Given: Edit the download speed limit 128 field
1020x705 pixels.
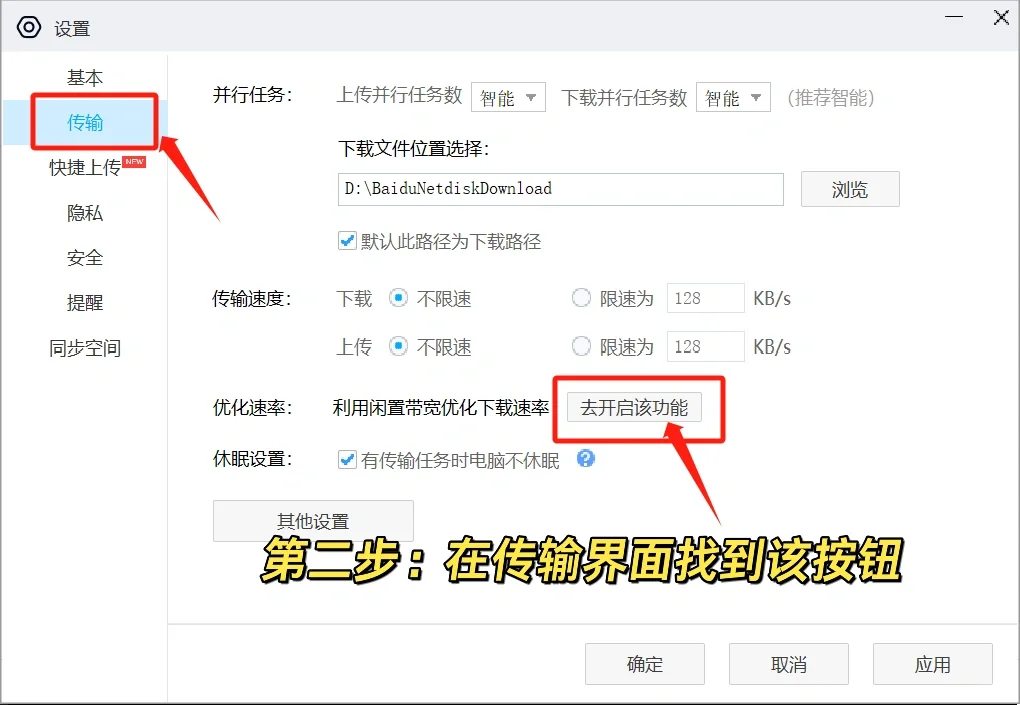Looking at the screenshot, I should point(705,298).
